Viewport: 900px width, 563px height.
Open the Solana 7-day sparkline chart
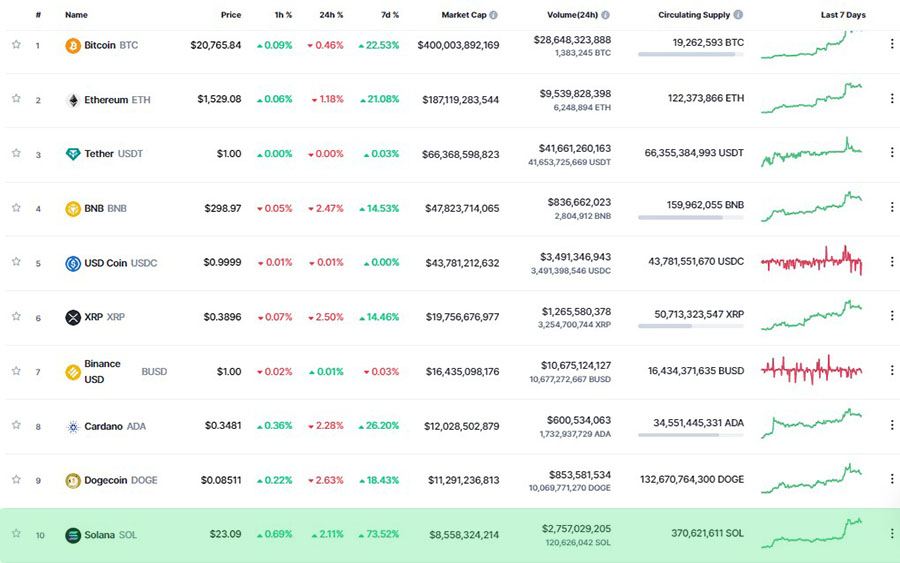click(812, 534)
